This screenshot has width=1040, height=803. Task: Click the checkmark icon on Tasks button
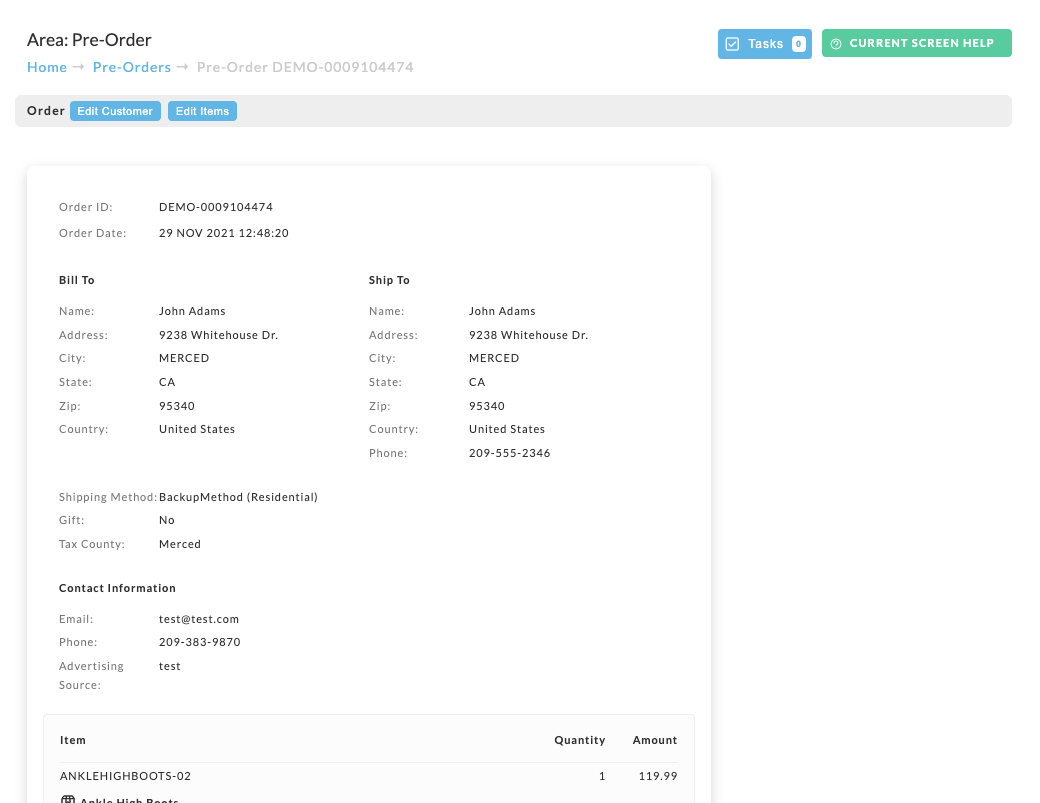pos(732,44)
